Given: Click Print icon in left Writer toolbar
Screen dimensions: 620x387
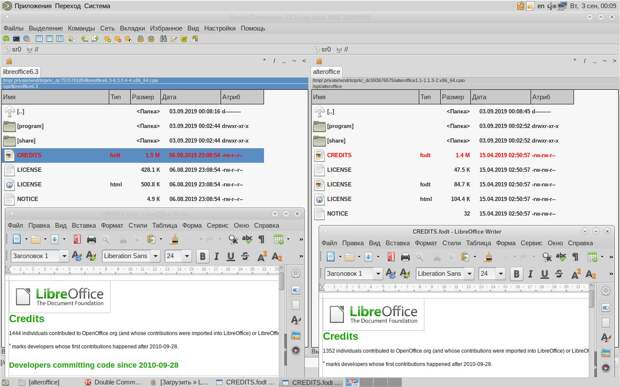Looking at the screenshot, I should click(x=91, y=239).
